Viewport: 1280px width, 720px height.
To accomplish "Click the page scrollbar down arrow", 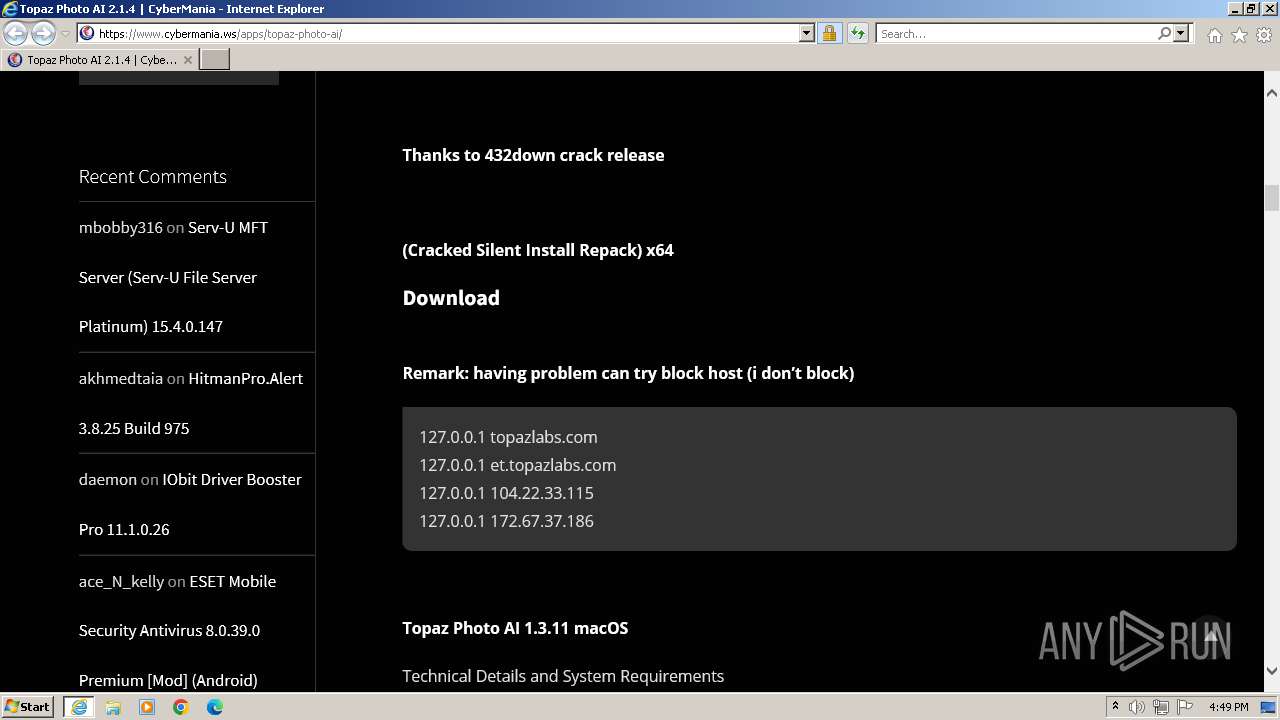I will (x=1272, y=671).
